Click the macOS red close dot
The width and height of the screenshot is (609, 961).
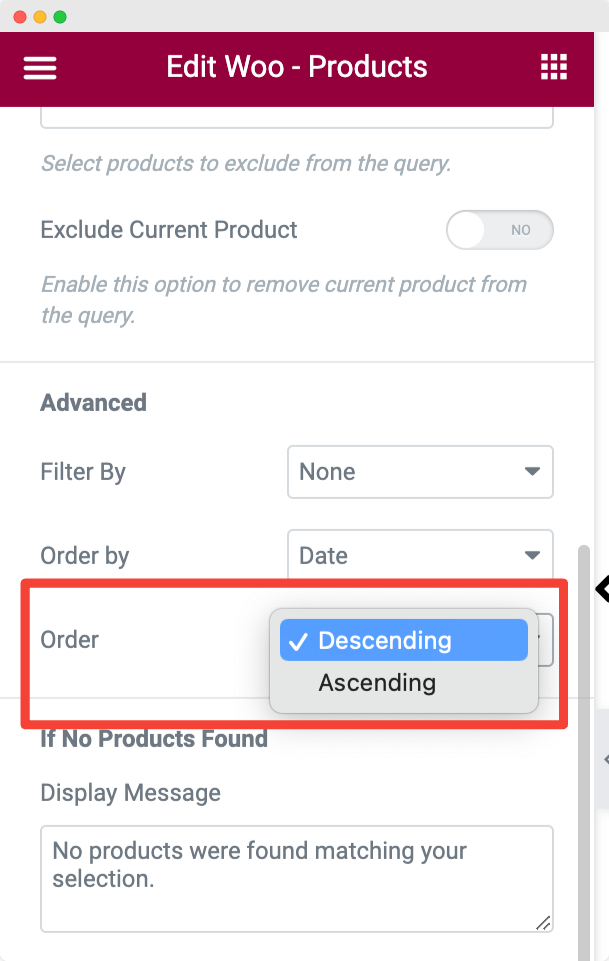(x=20, y=17)
